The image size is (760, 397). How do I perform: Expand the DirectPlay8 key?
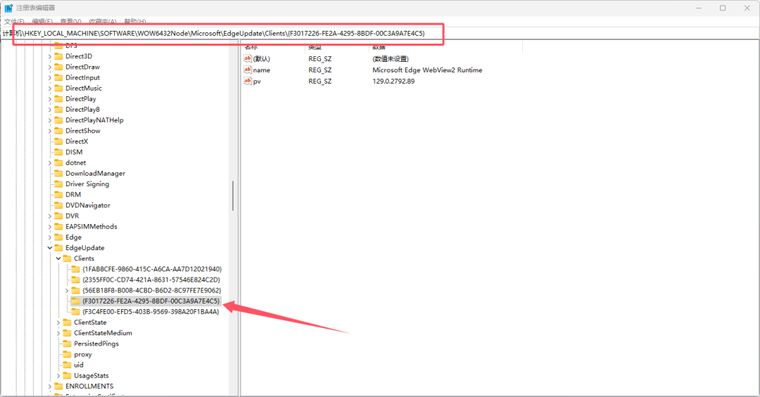(x=49, y=110)
